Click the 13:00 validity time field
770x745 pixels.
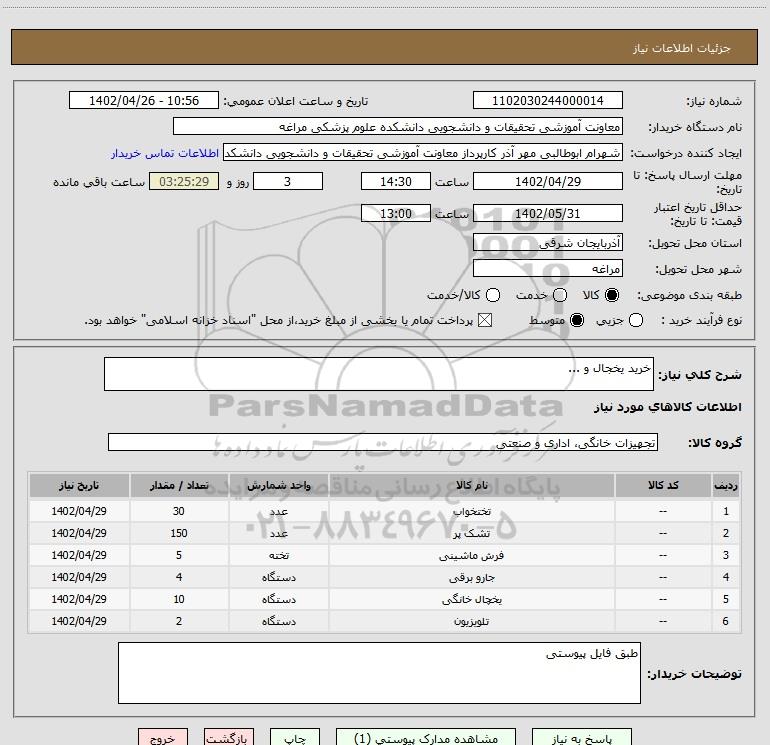coord(396,213)
